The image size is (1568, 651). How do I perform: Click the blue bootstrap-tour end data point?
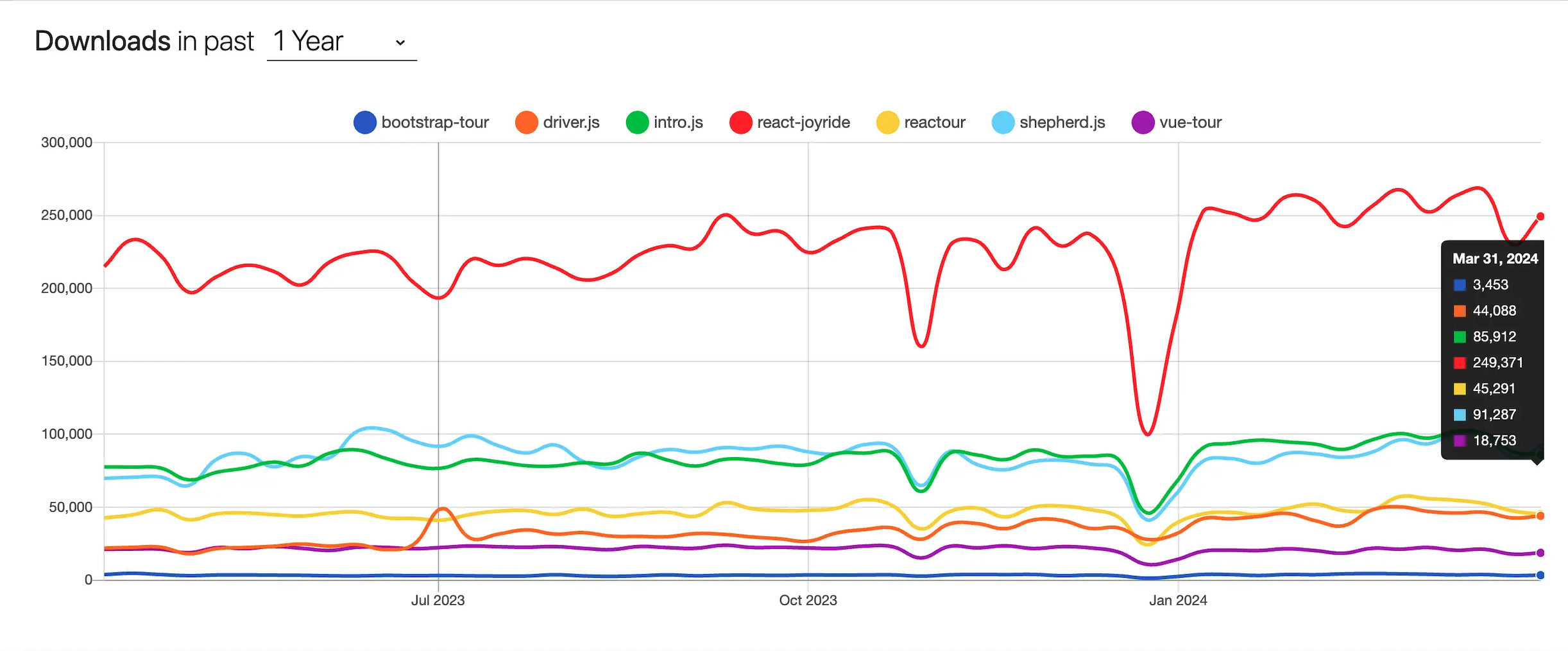tap(1540, 575)
